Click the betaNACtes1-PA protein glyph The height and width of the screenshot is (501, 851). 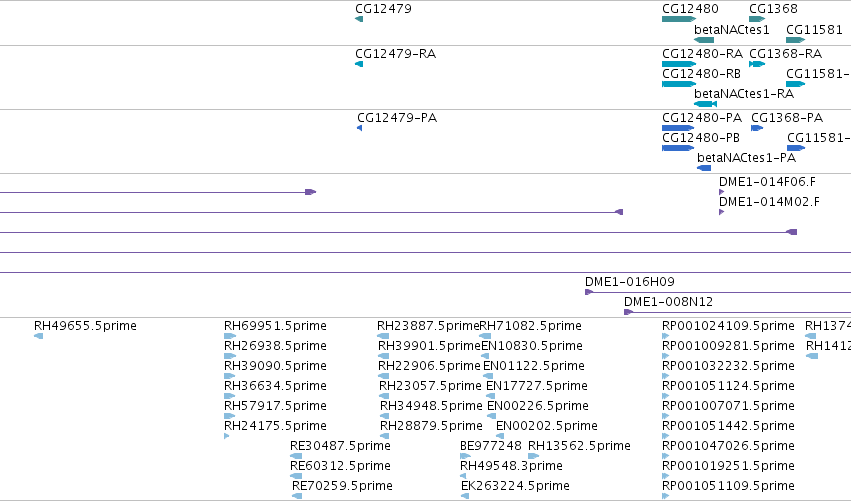(704, 168)
